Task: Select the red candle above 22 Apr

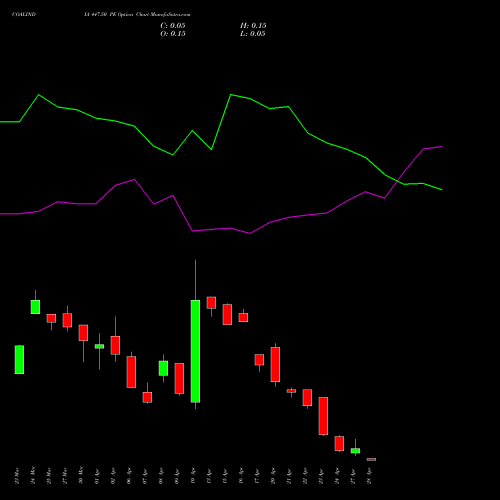Action: [307, 398]
